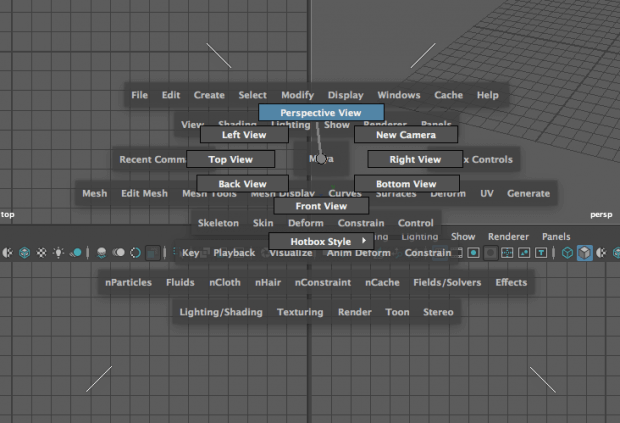The width and height of the screenshot is (620, 423).
Task: Open the Help hotbox menu
Action: tap(488, 95)
